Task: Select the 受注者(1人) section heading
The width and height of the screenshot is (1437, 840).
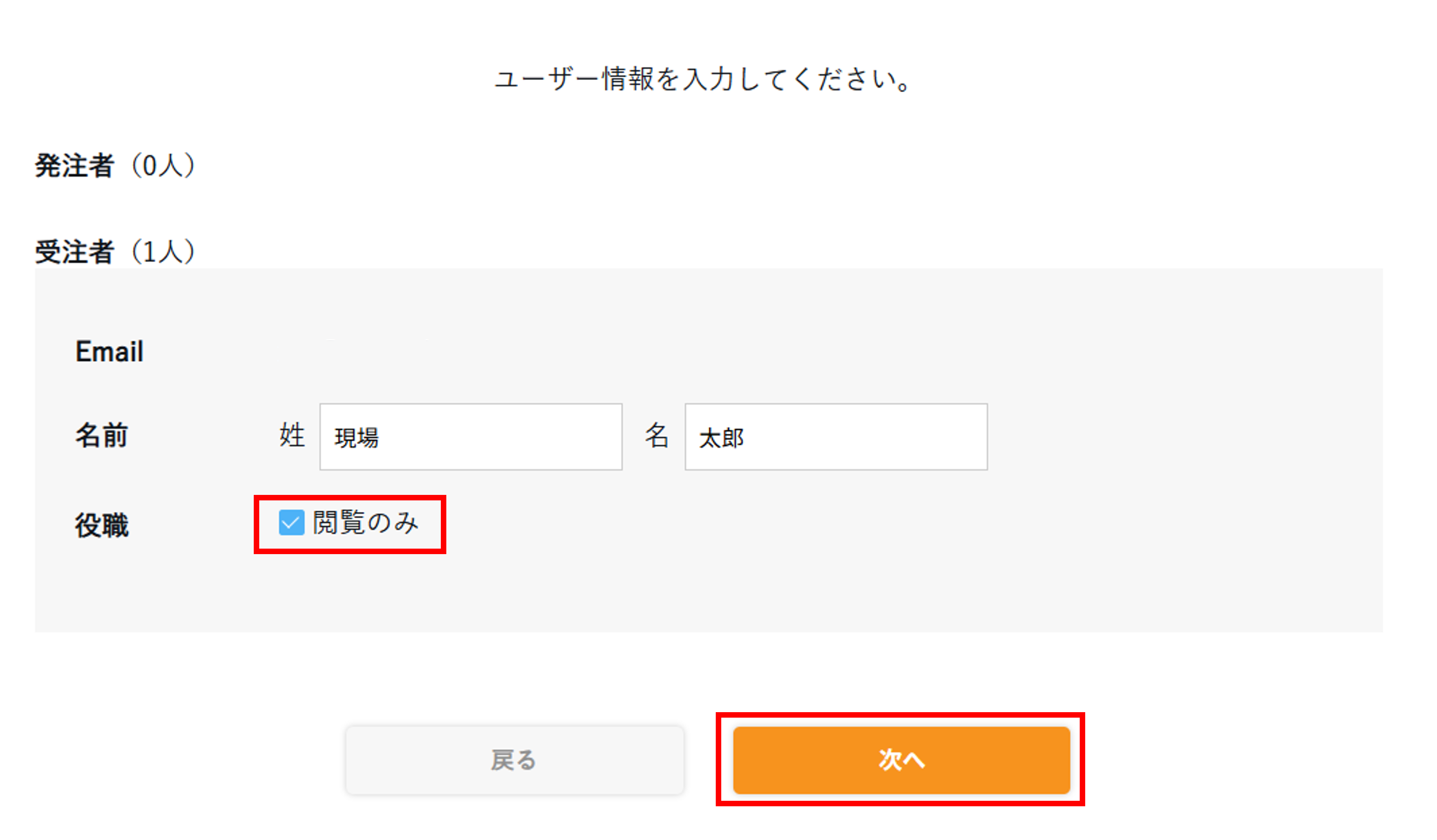Action: 115,251
